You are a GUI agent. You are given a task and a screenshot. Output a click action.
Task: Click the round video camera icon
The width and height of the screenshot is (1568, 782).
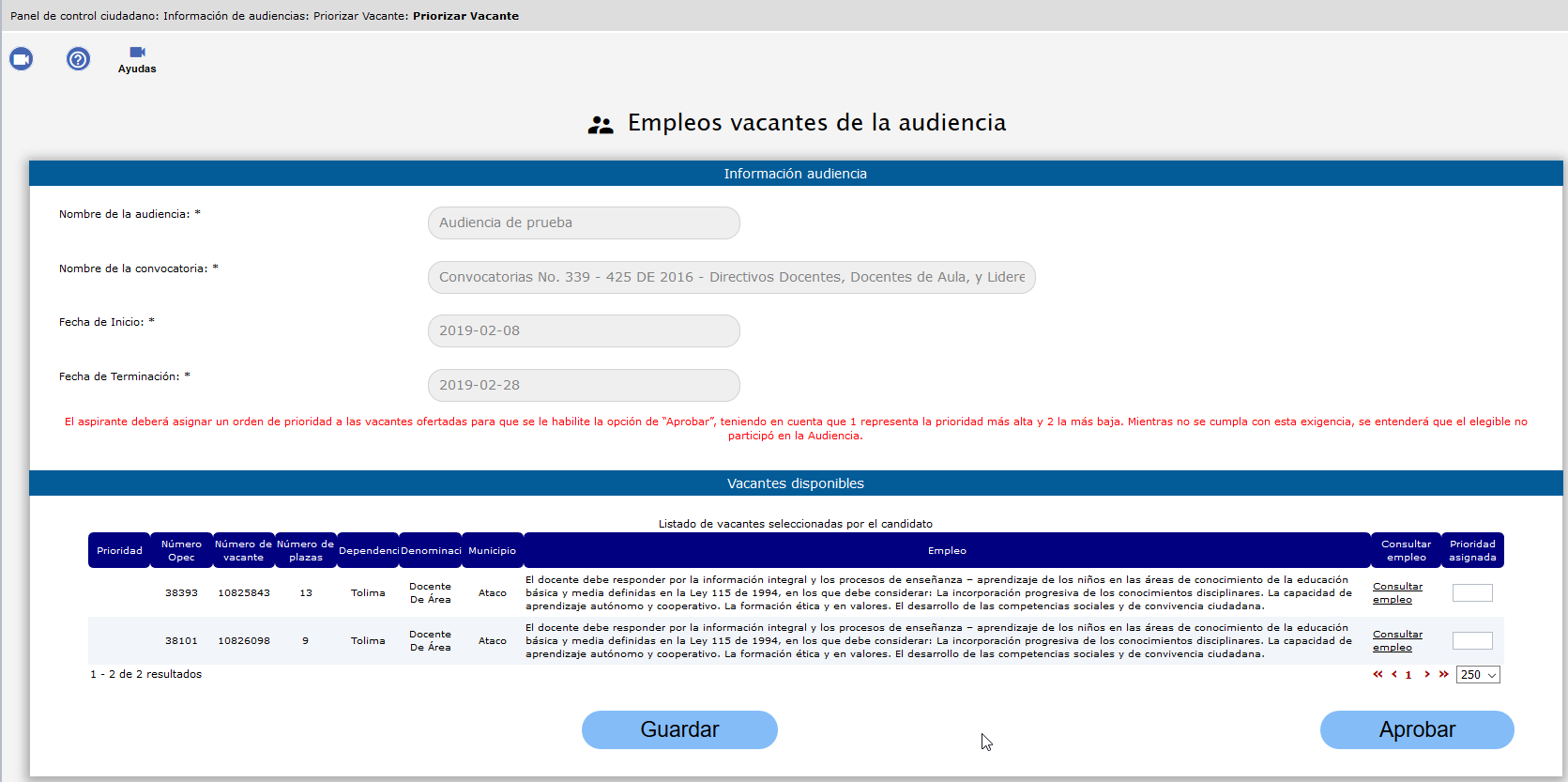click(x=21, y=59)
